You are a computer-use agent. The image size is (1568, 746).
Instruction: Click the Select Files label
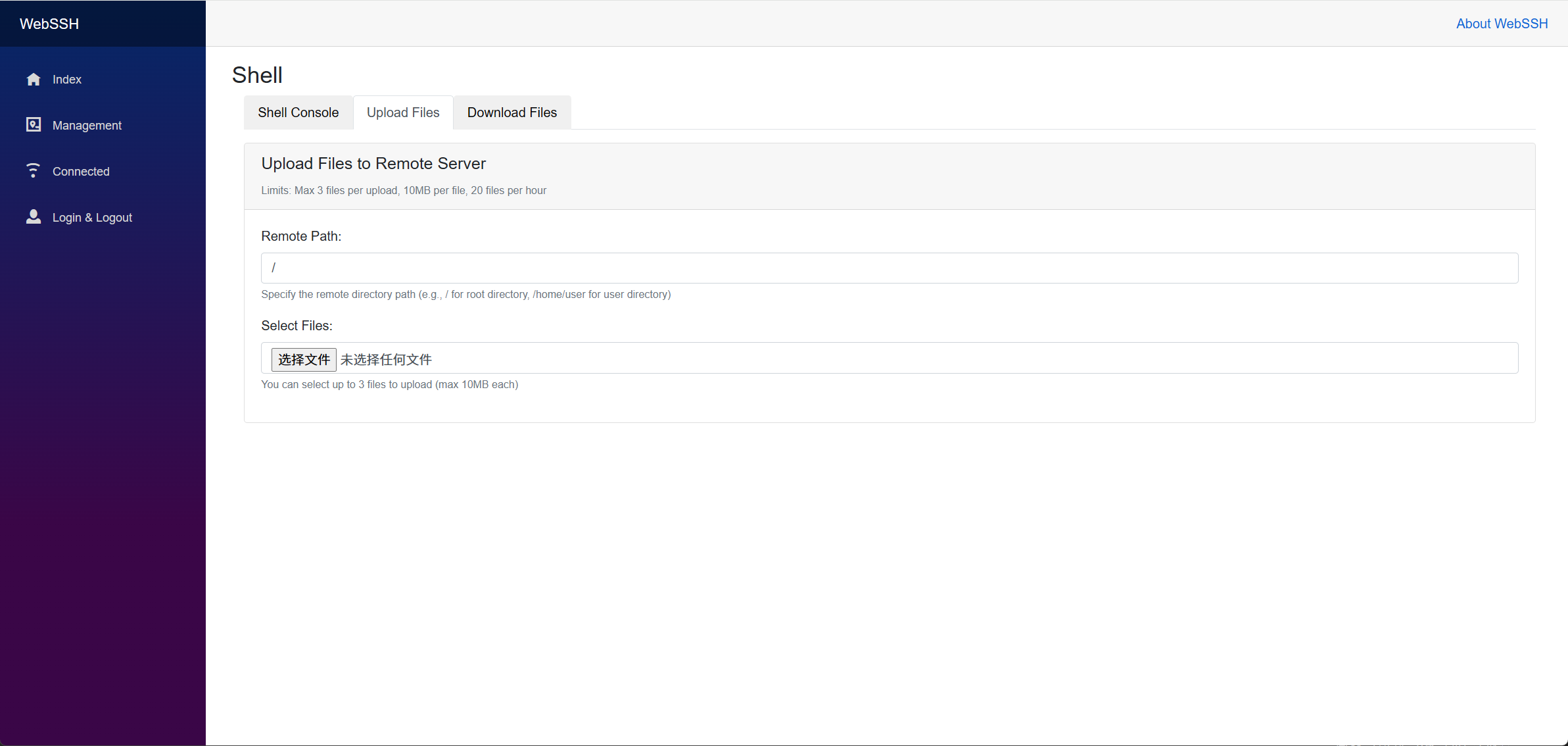point(297,326)
